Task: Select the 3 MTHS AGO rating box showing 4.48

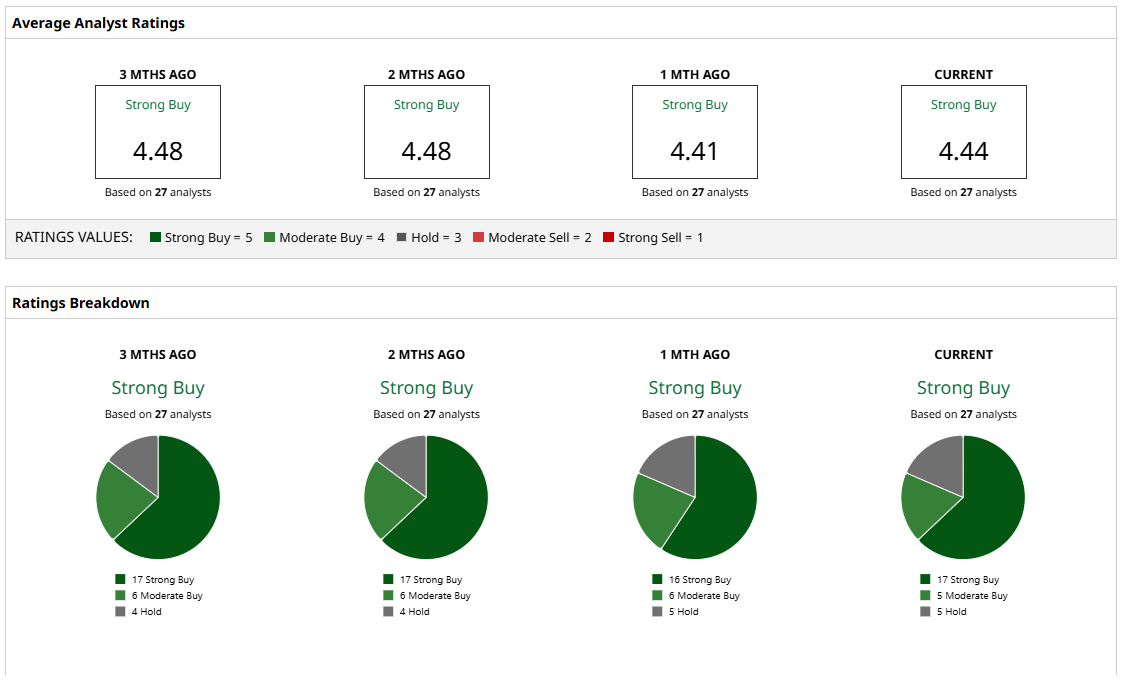Action: click(x=158, y=132)
